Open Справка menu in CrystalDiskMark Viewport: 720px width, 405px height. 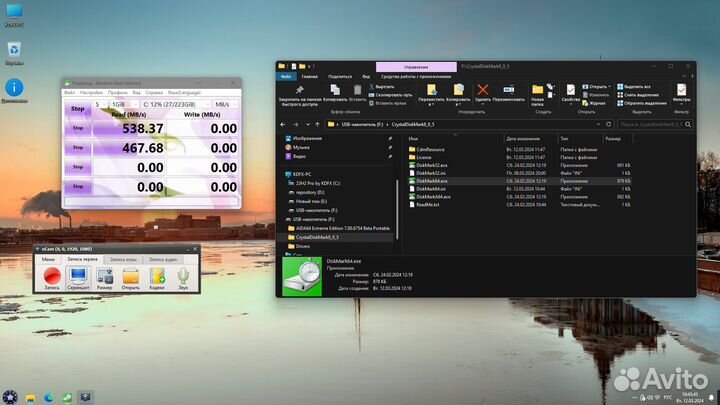[154, 92]
